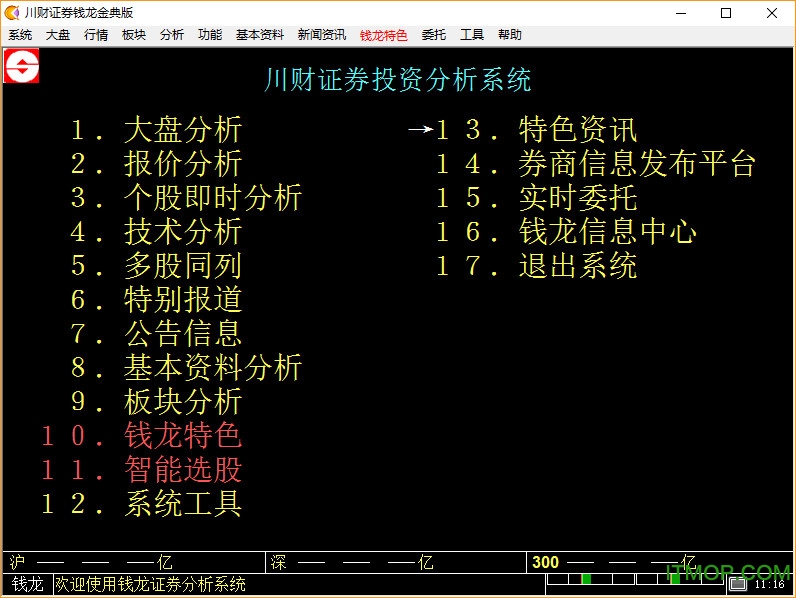Select option 11 智能选股

[x=141, y=470]
